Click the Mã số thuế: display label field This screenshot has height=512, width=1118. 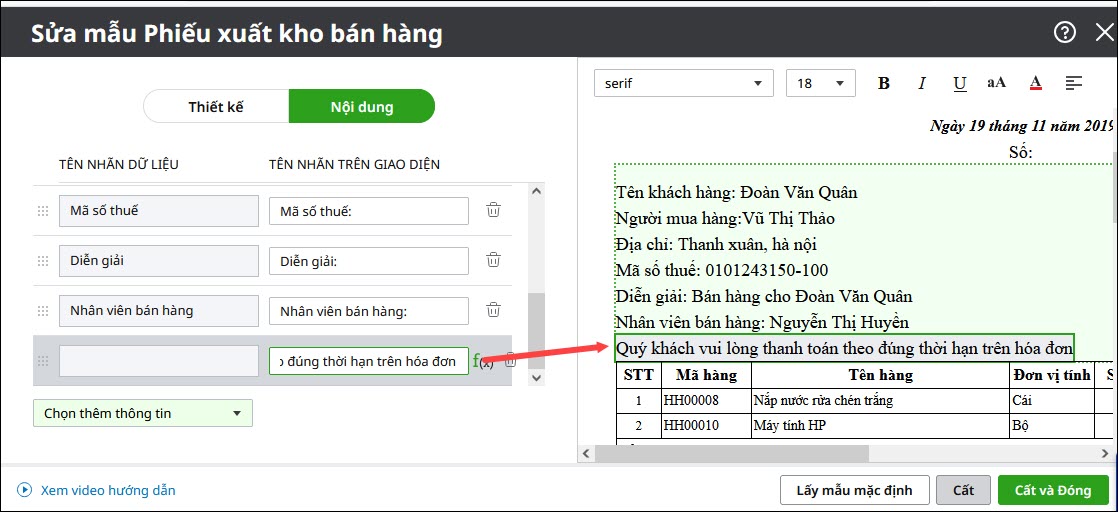[x=369, y=211]
